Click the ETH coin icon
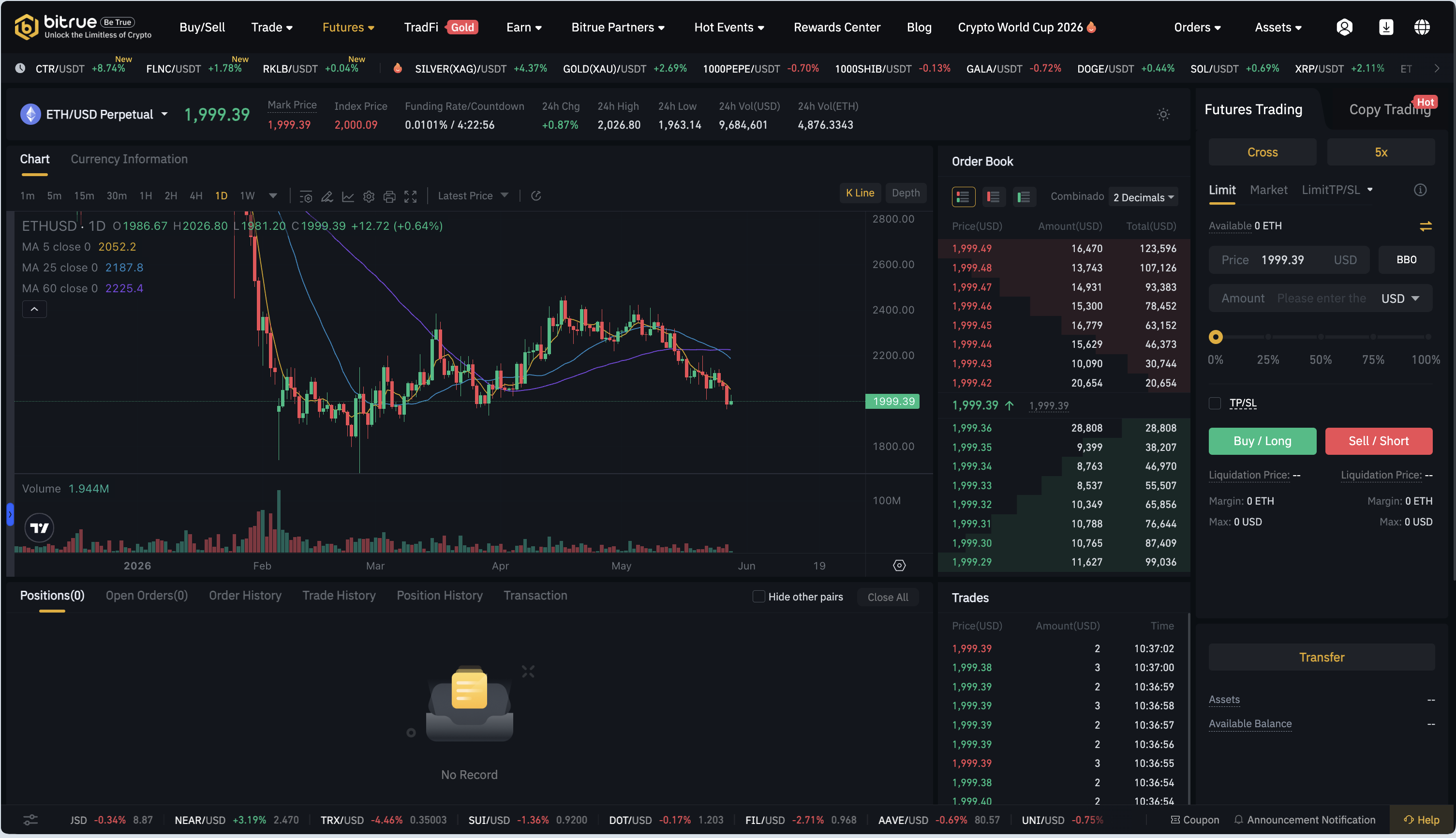This screenshot has height=838, width=1456. (x=30, y=114)
